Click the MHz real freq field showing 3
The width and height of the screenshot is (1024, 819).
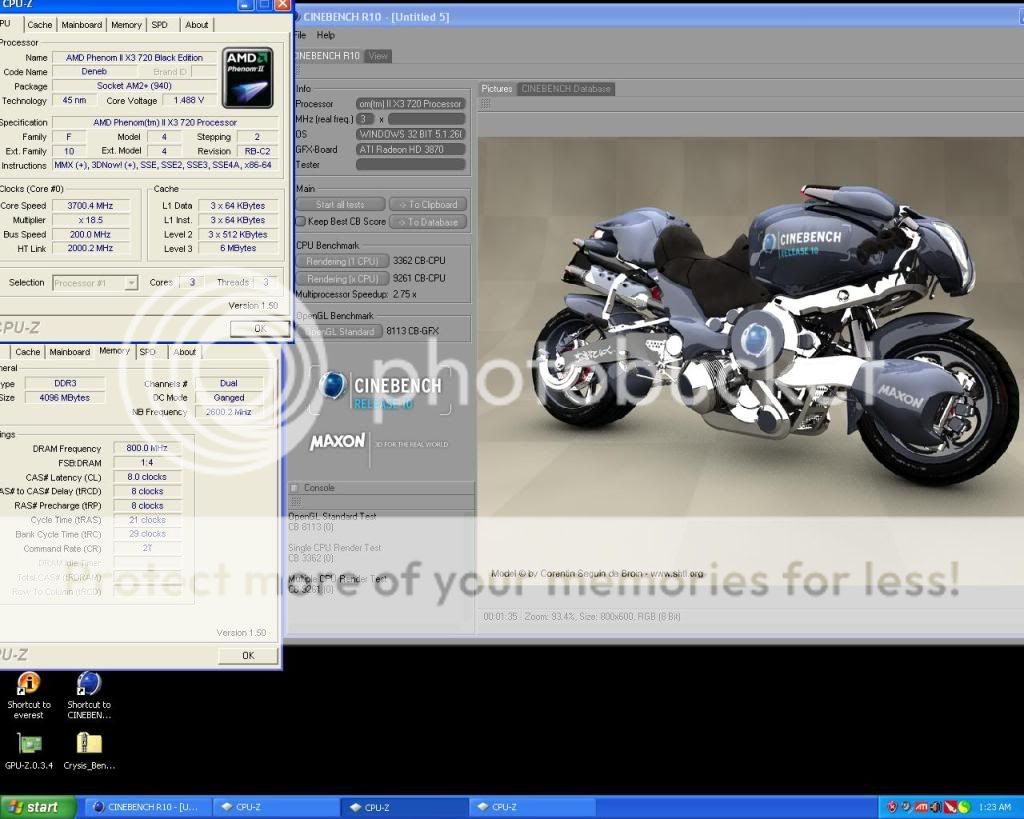pyautogui.click(x=366, y=119)
